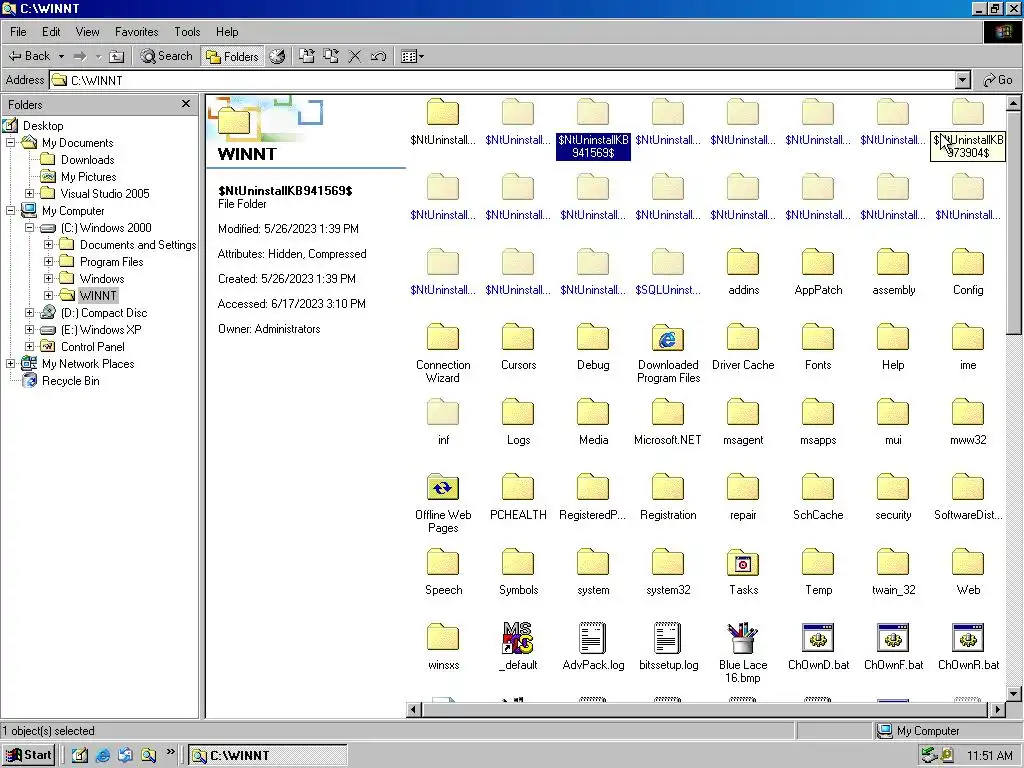The width and height of the screenshot is (1024, 768).
Task: Click the Delete X toolbar icon
Action: point(355,56)
